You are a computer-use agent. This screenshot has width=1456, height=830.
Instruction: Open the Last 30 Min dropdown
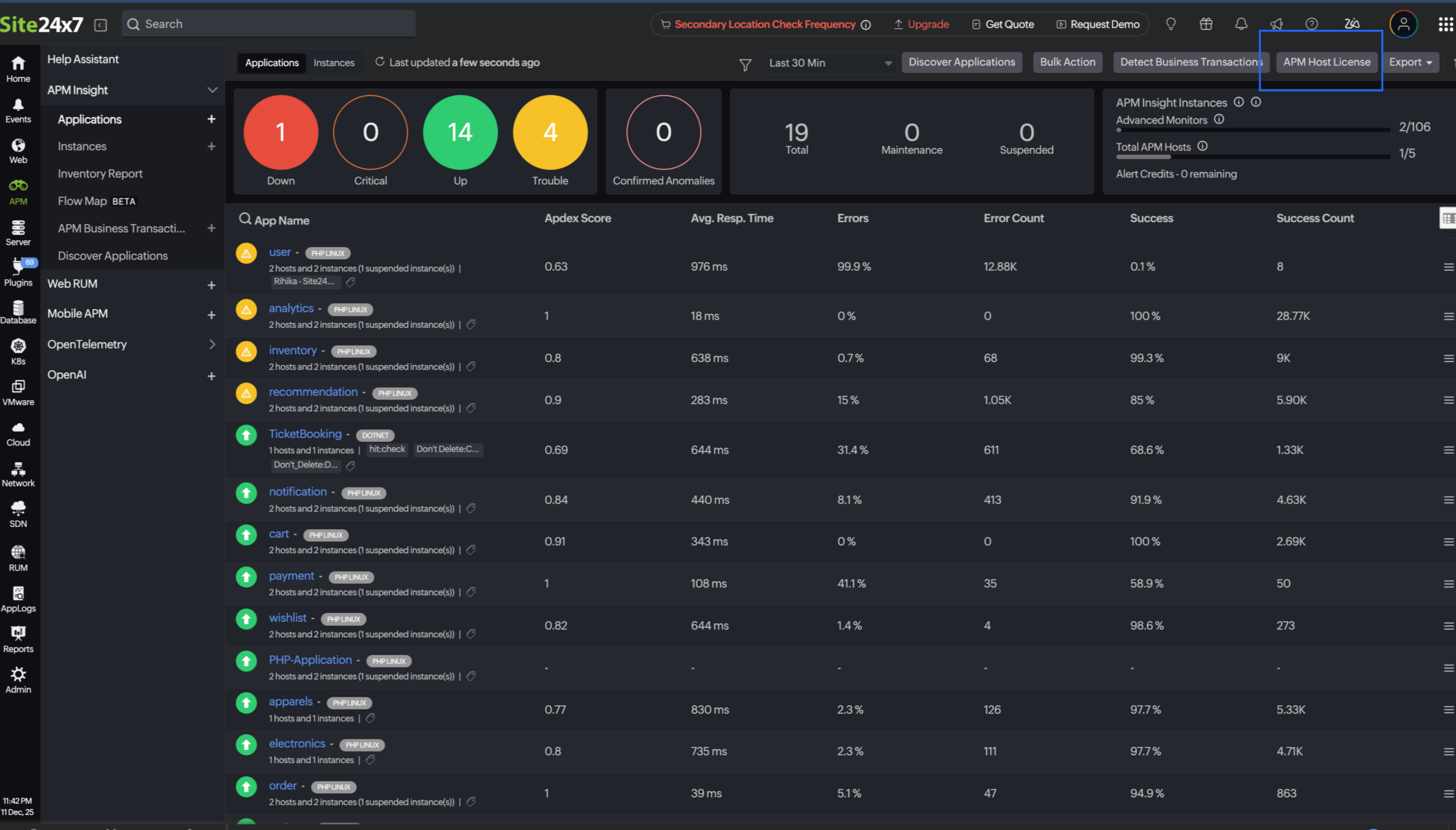click(x=829, y=63)
